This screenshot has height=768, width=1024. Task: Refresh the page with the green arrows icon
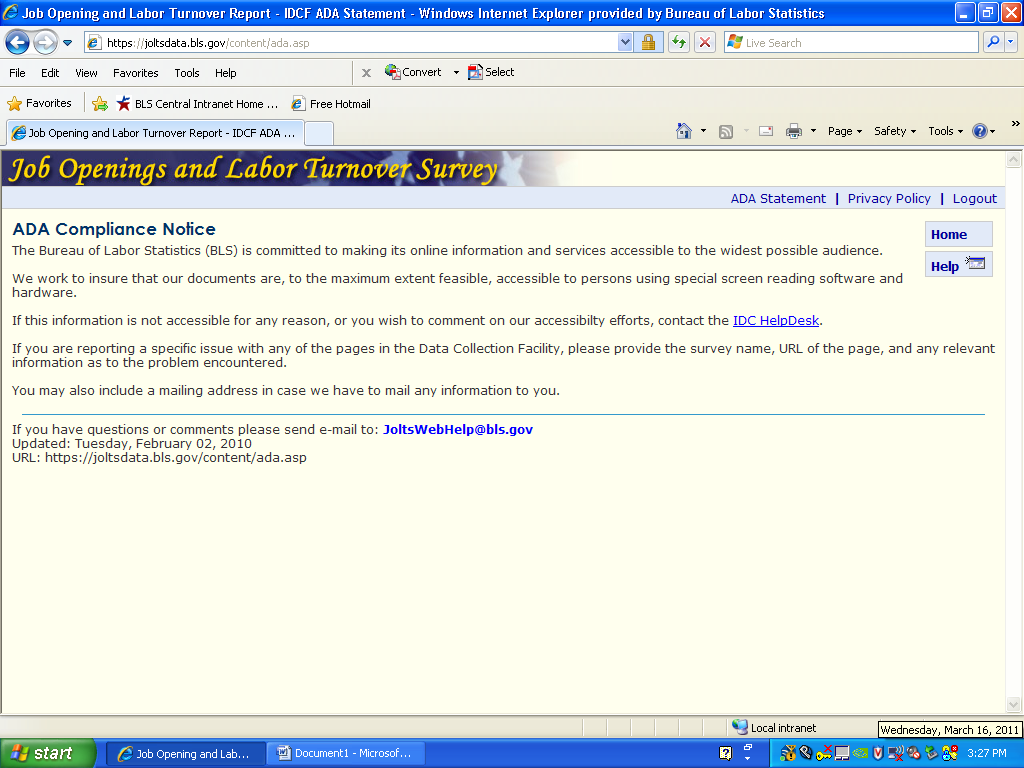(x=679, y=43)
